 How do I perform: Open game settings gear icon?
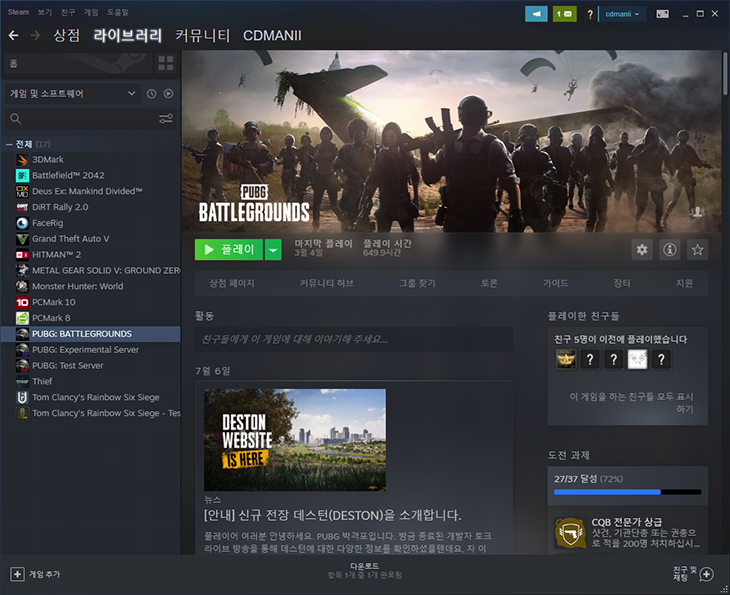642,250
